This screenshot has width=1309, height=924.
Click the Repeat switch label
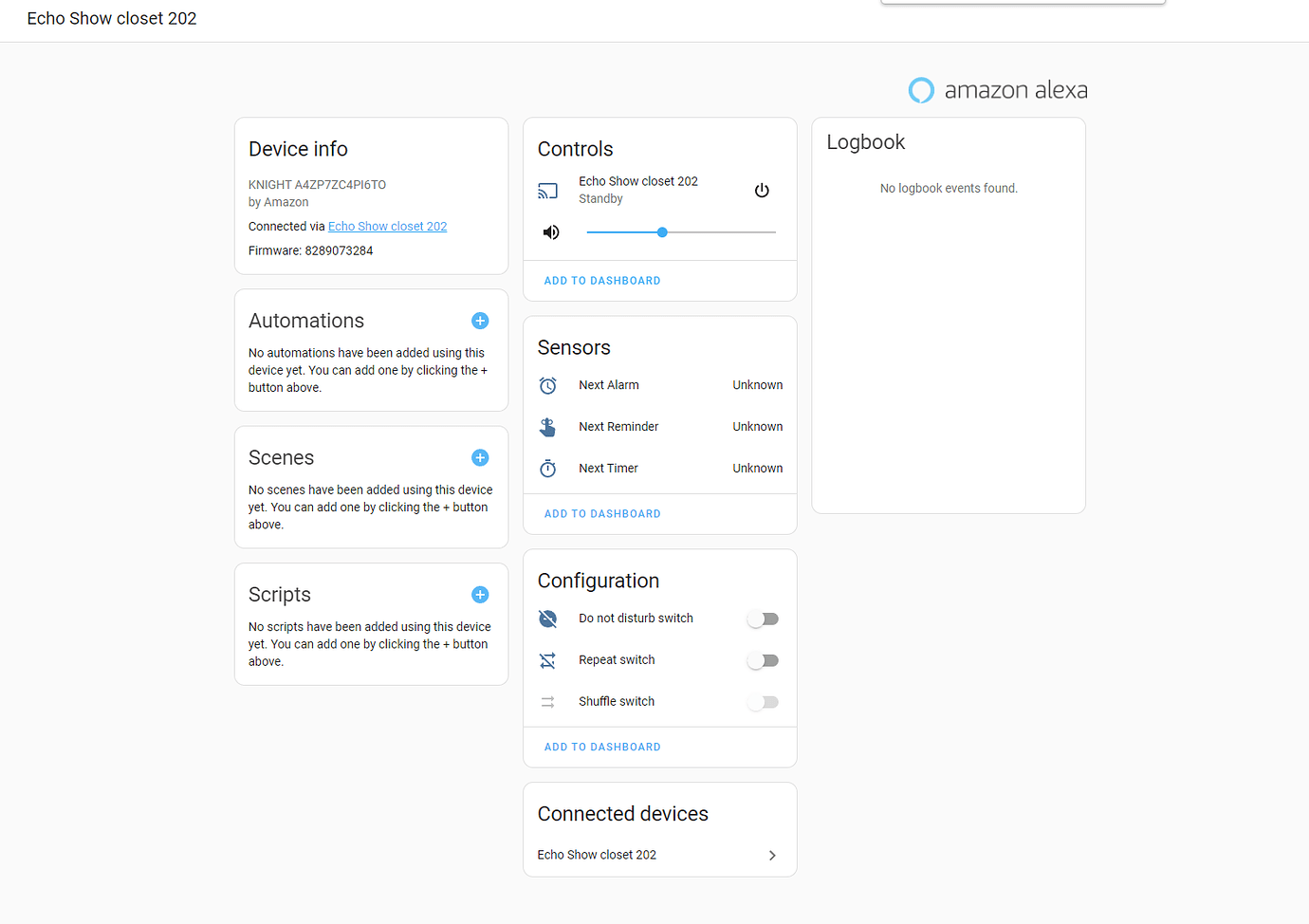617,660
